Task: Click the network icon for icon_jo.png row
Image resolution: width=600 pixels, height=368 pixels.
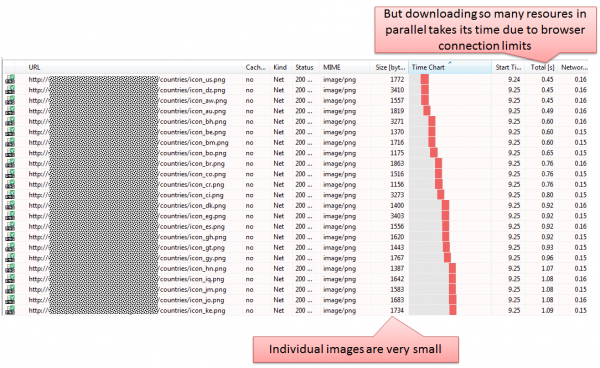Action: click(x=10, y=300)
